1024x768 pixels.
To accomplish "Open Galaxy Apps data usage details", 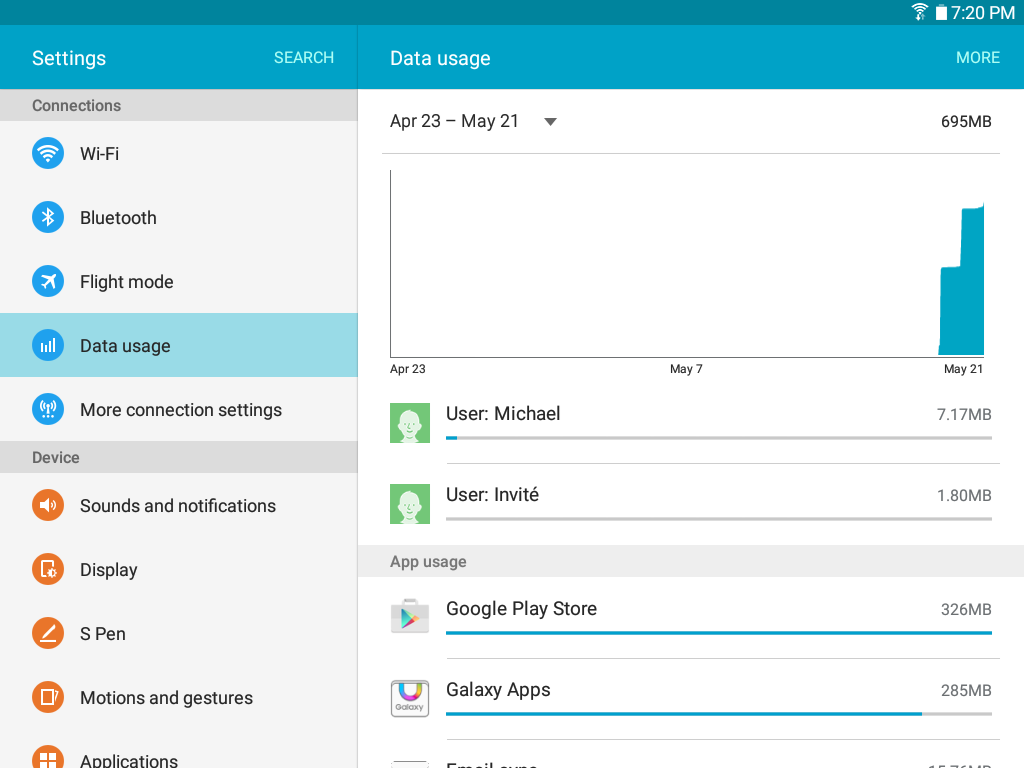I will coord(691,699).
